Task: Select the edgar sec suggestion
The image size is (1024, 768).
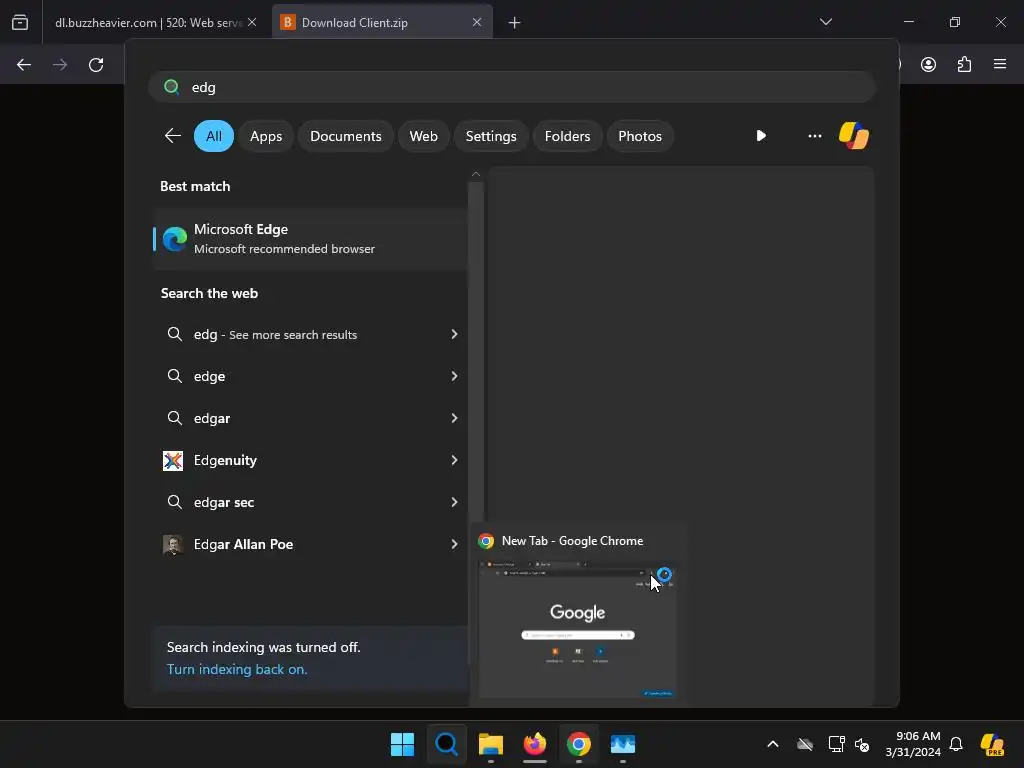Action: click(311, 502)
